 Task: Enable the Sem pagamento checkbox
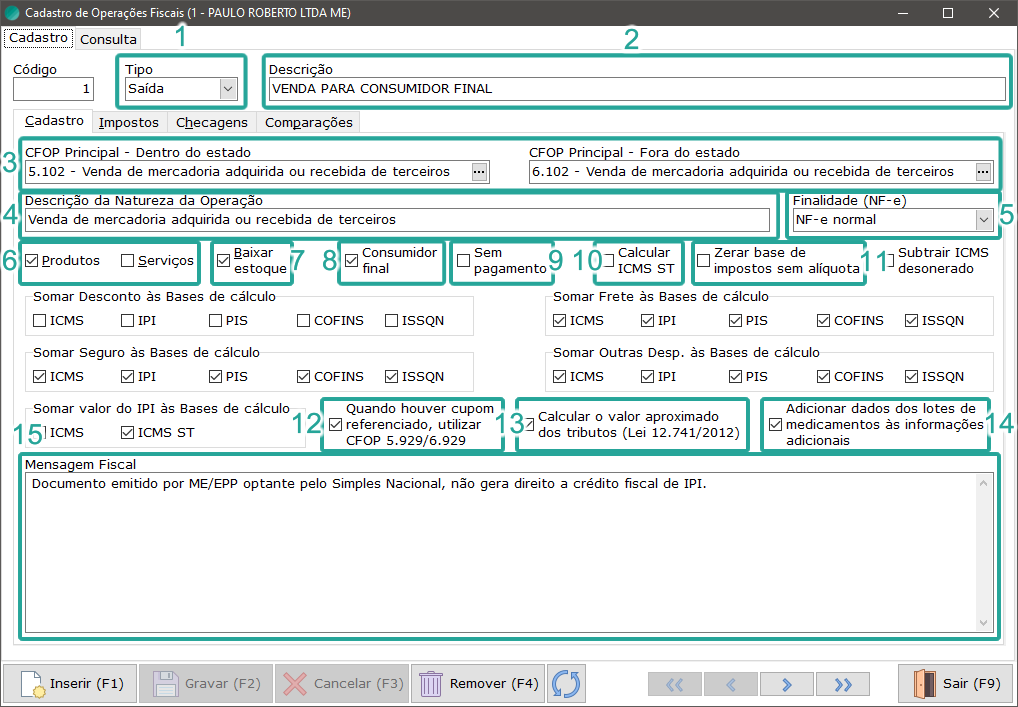click(464, 261)
